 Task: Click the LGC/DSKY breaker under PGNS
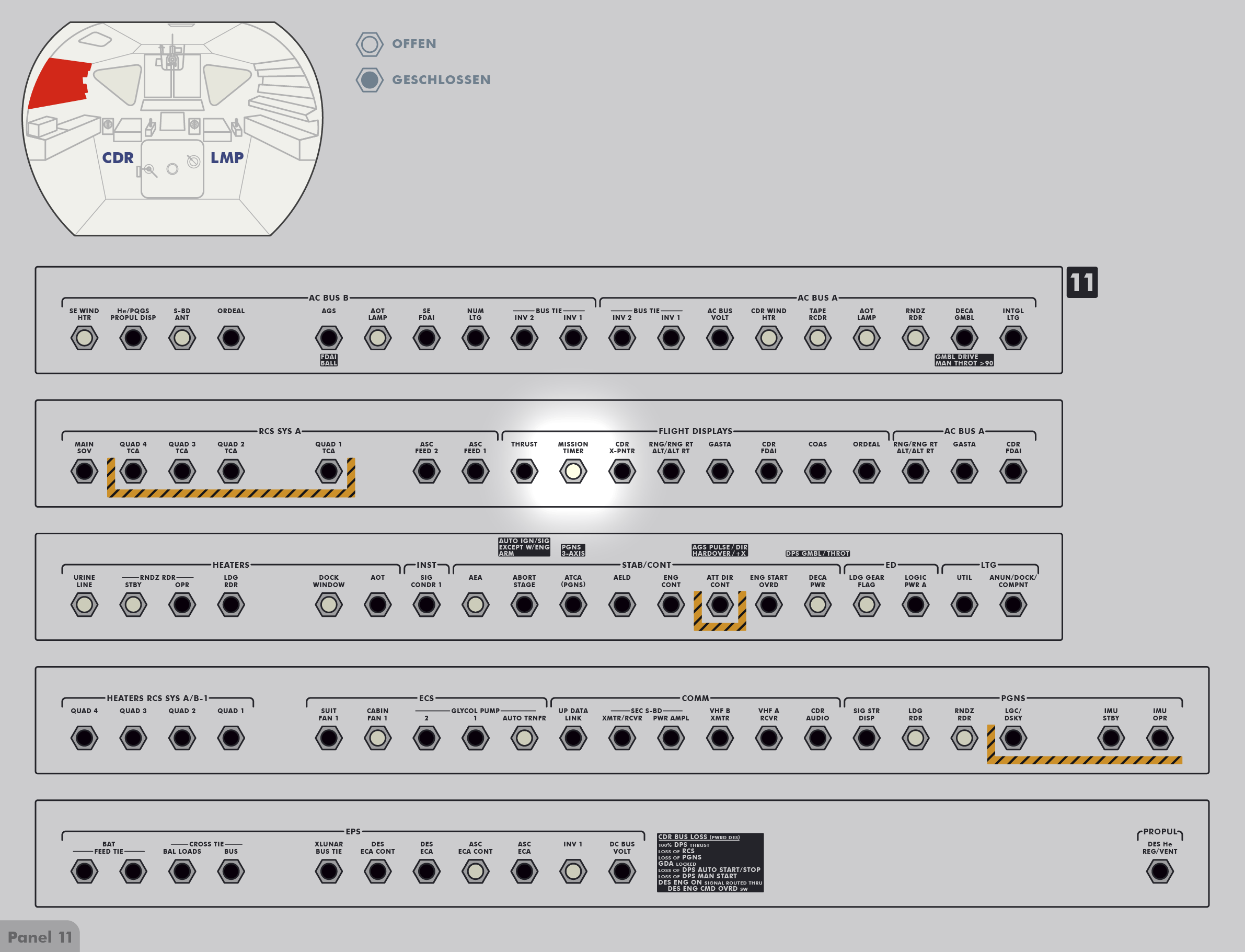[x=1013, y=738]
